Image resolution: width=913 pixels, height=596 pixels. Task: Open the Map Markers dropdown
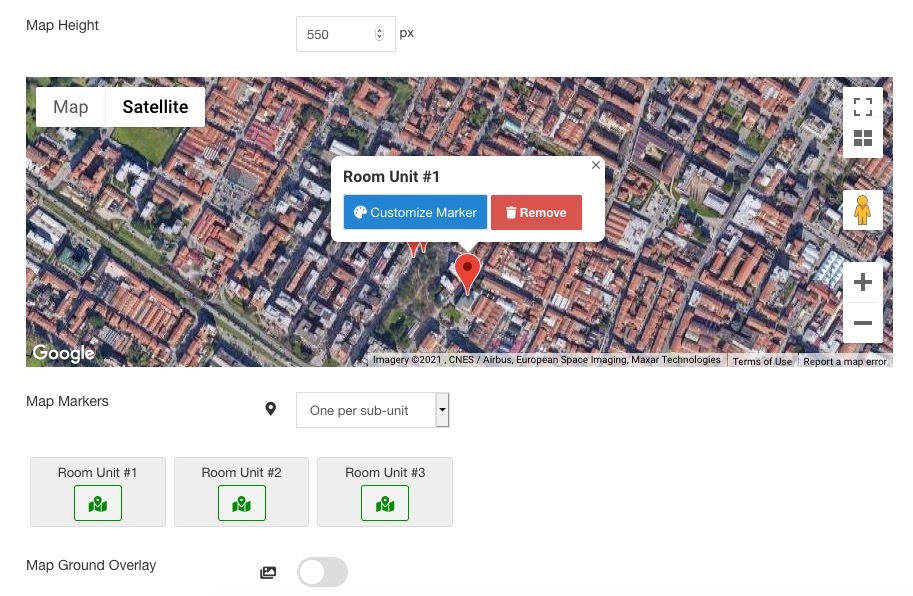tap(372, 410)
